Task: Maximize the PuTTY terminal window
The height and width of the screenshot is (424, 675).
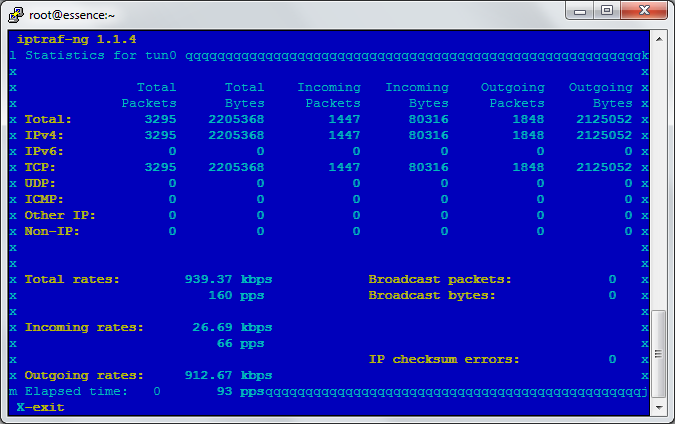Action: [x=607, y=10]
